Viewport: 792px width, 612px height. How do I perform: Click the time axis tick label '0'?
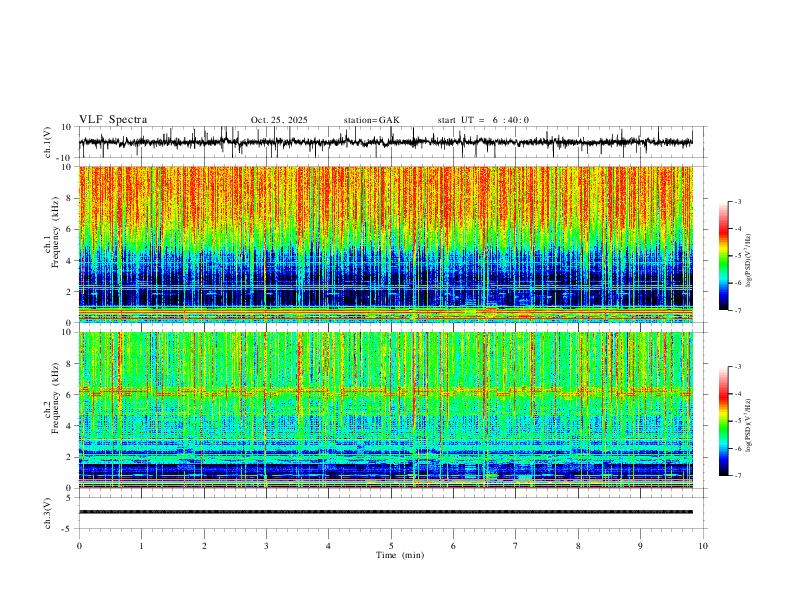click(79, 546)
